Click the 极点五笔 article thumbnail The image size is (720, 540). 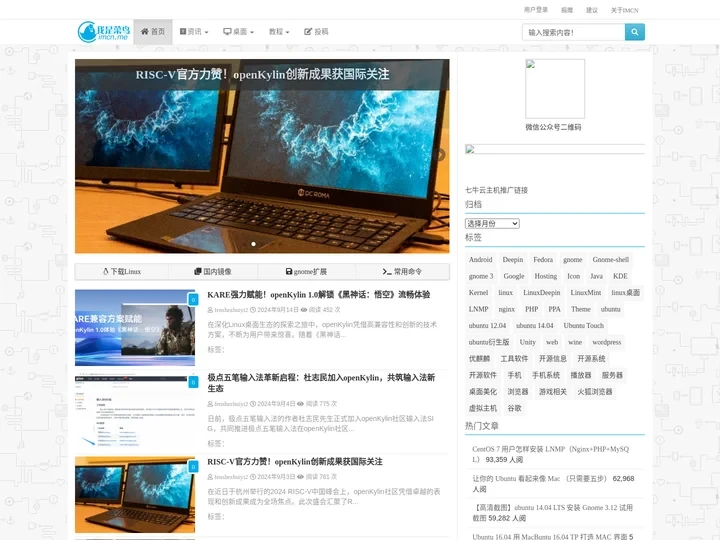(x=135, y=411)
